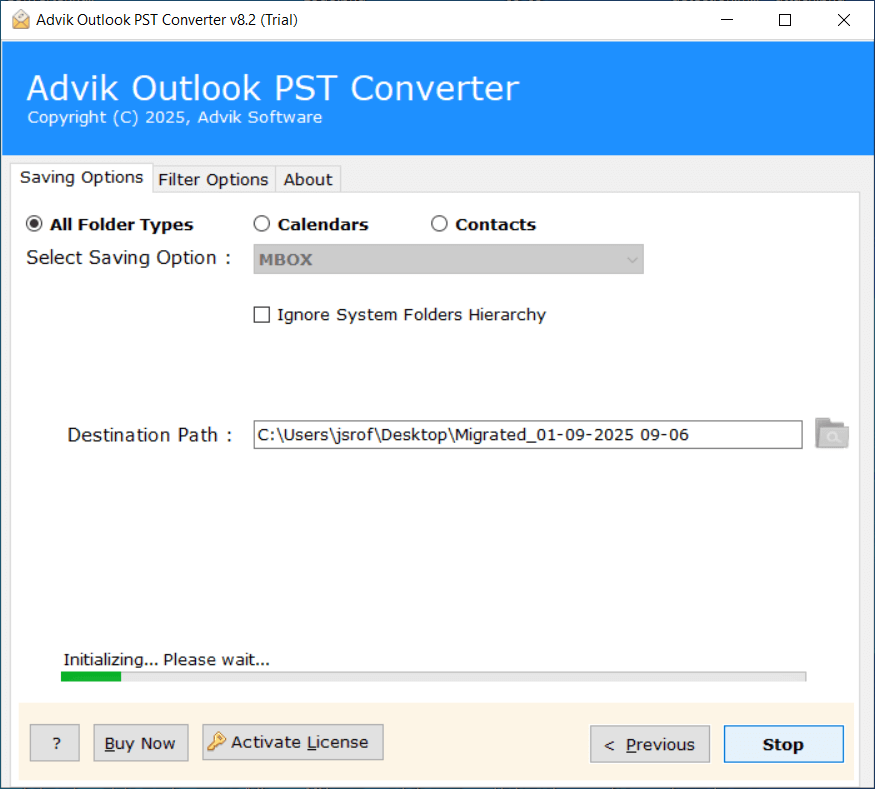The height and width of the screenshot is (789, 875).
Task: Open the MBOX saving option dropdown
Action: 448,259
